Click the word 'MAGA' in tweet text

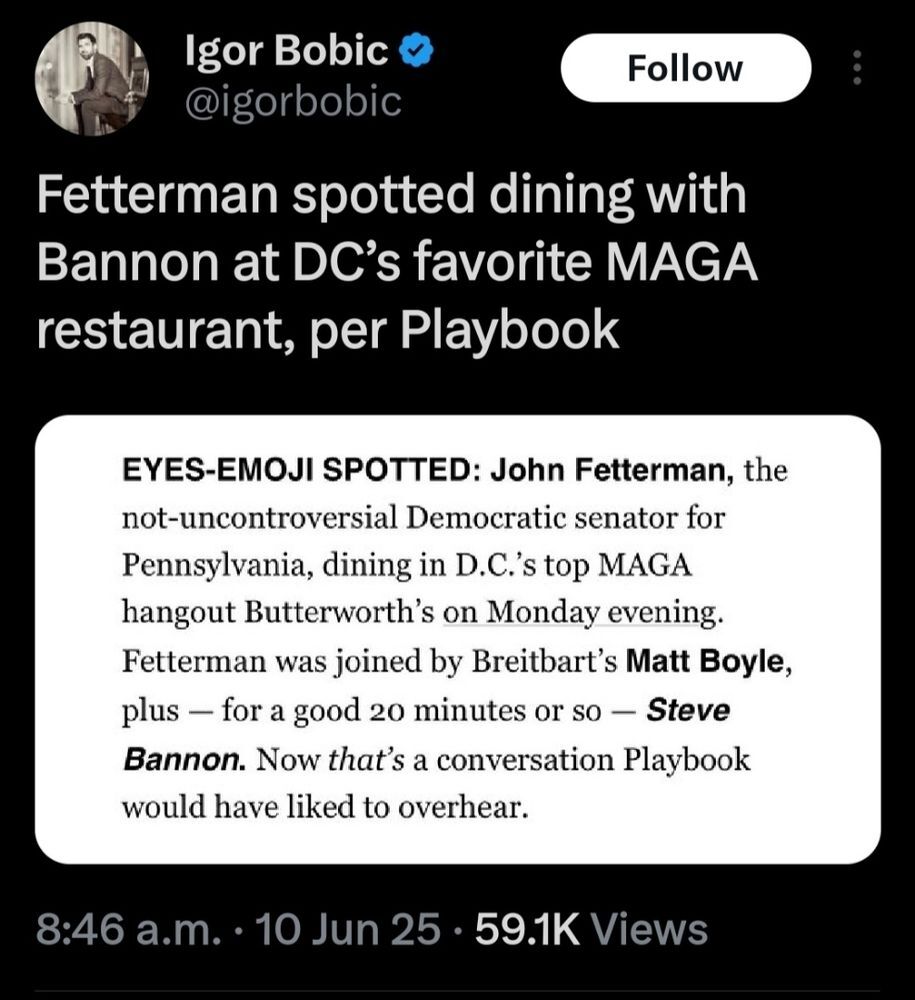click(680, 263)
